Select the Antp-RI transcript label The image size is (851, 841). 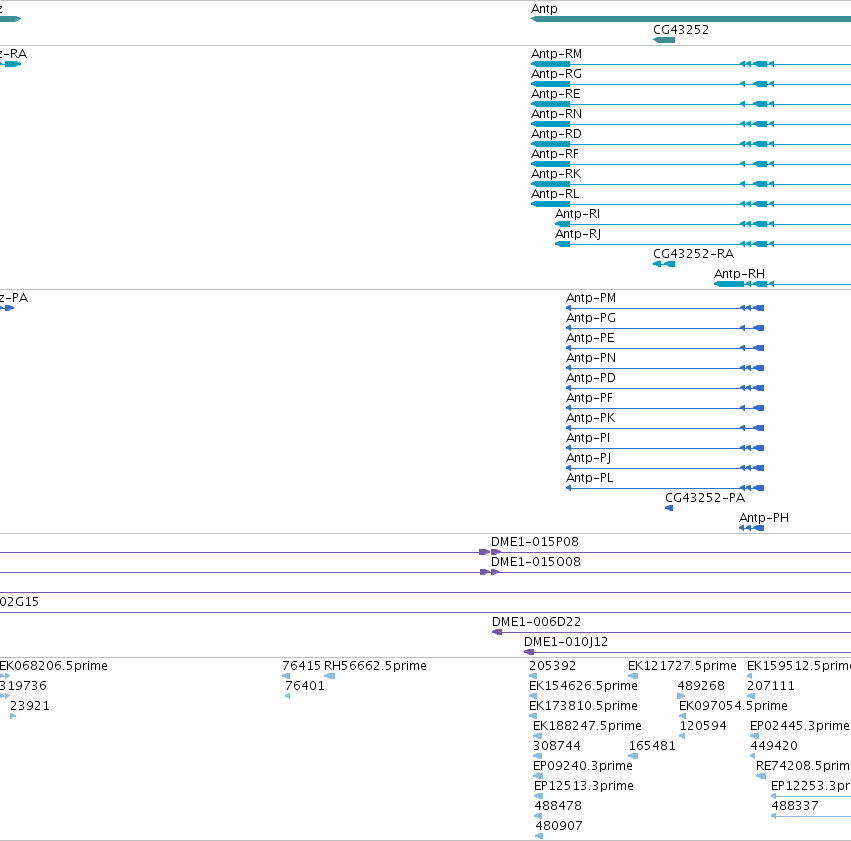577,214
